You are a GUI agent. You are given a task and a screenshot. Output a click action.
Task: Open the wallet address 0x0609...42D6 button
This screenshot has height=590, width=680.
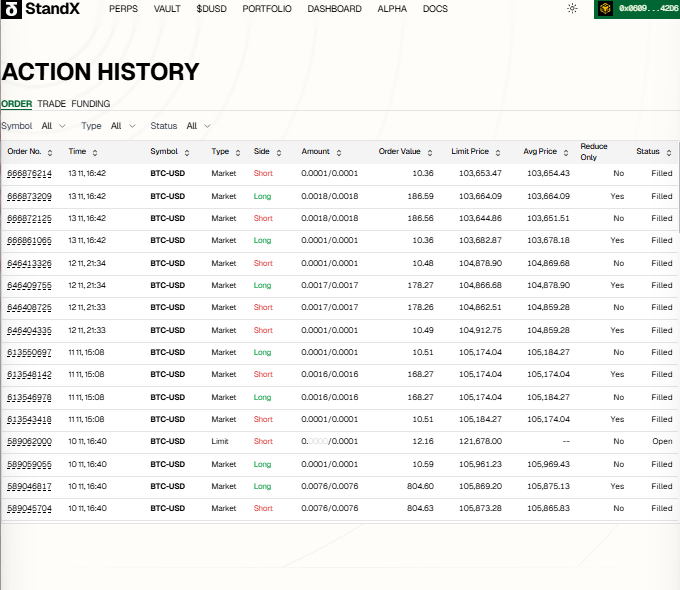pyautogui.click(x=637, y=9)
